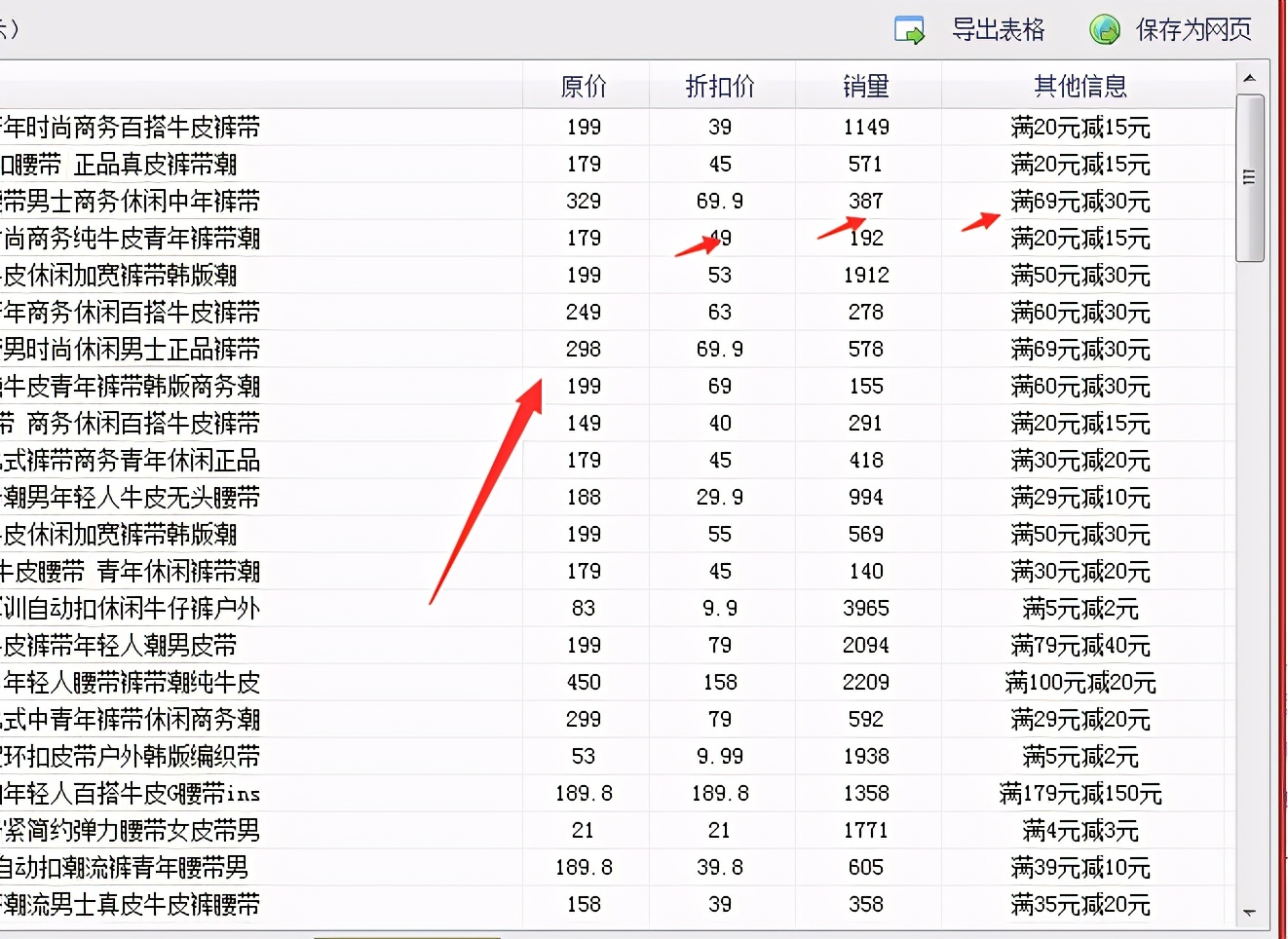Click the 满4元减3元 cell
The height and width of the screenshot is (939, 1288).
(x=1081, y=831)
